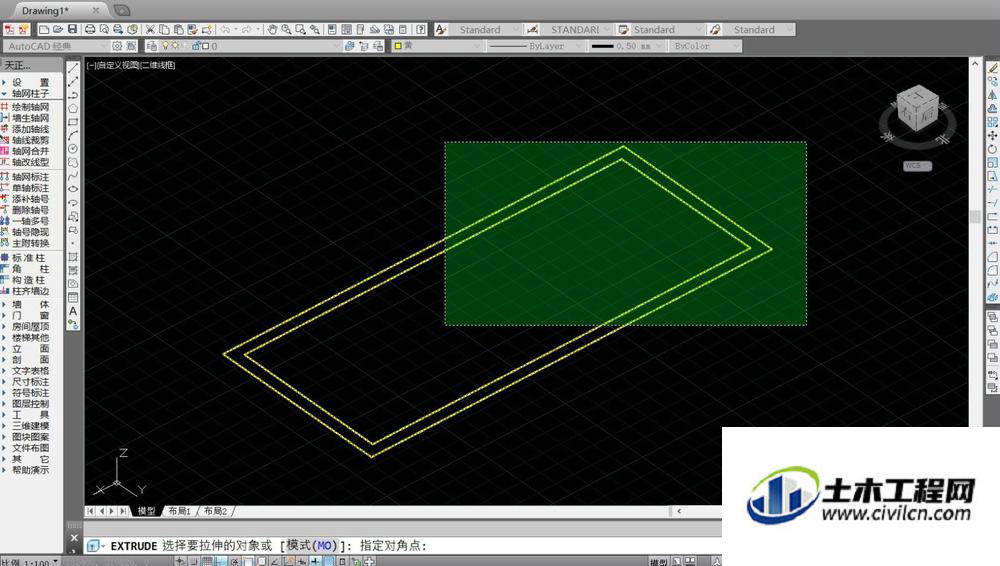Switch to the 模型 tab
Viewport: 1000px width, 566px height.
[147, 511]
